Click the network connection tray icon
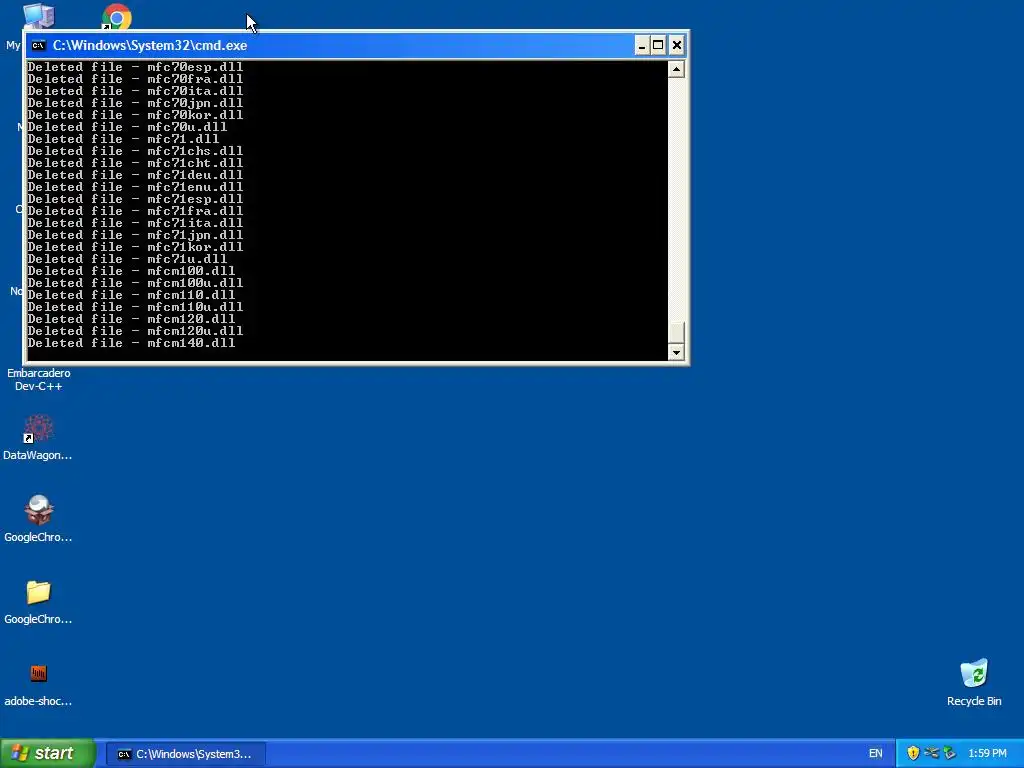Image resolution: width=1024 pixels, height=768 pixels. 931,753
